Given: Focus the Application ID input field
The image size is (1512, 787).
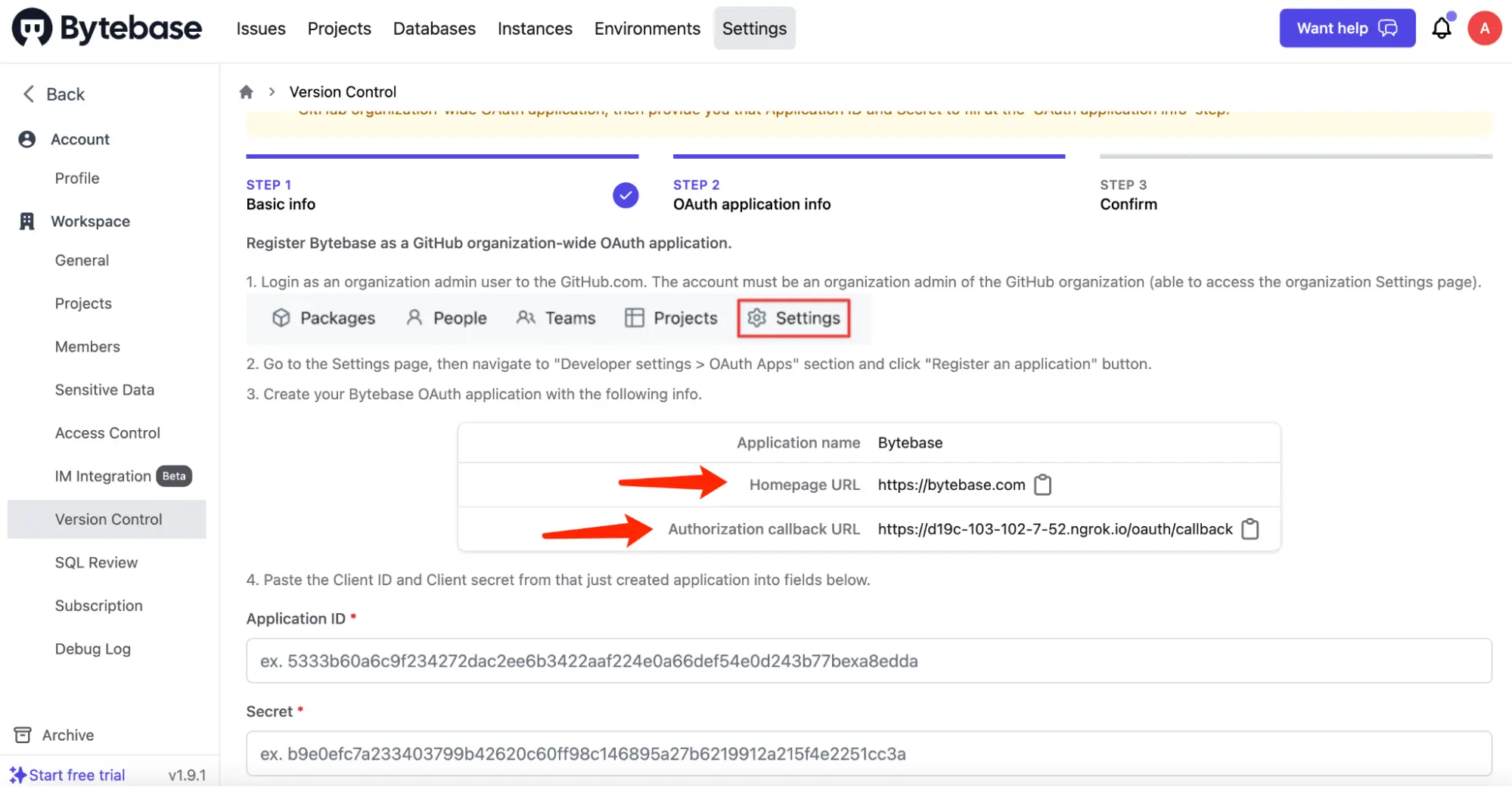Looking at the screenshot, I should tap(868, 661).
